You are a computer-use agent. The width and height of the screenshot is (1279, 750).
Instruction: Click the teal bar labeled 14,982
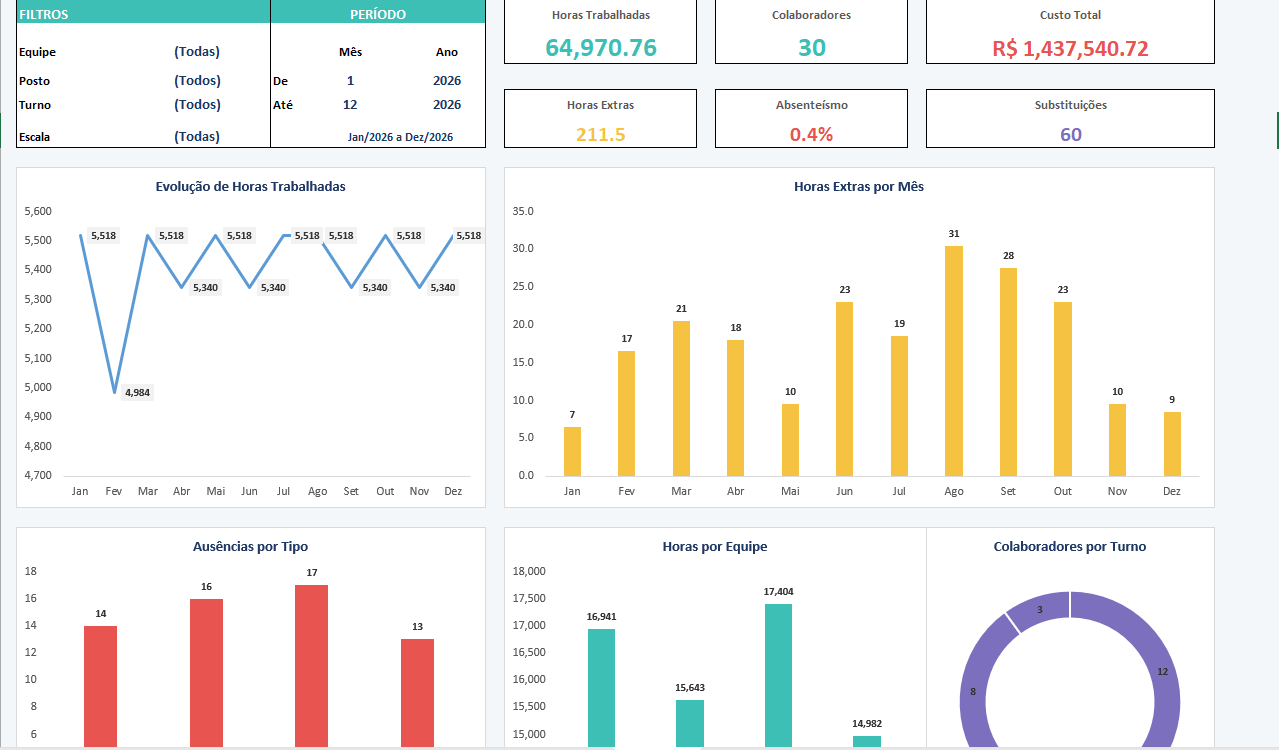click(867, 741)
